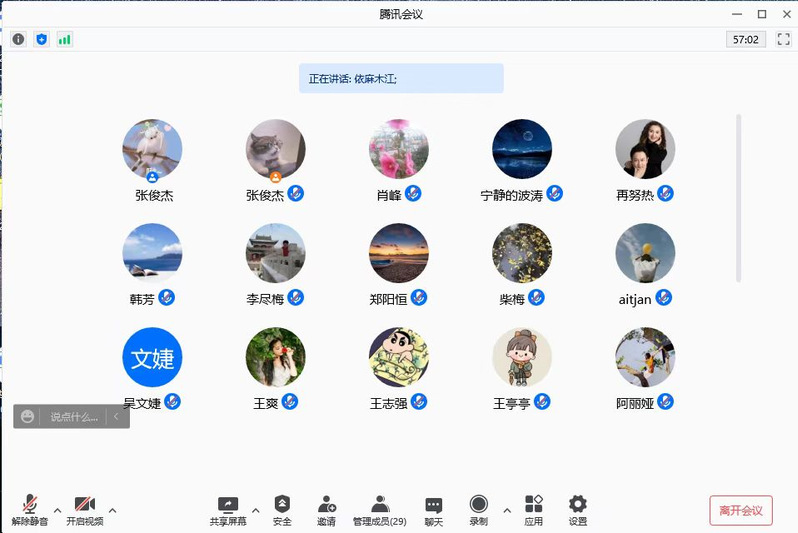Click the emoji smiley in chat bar

point(27,417)
